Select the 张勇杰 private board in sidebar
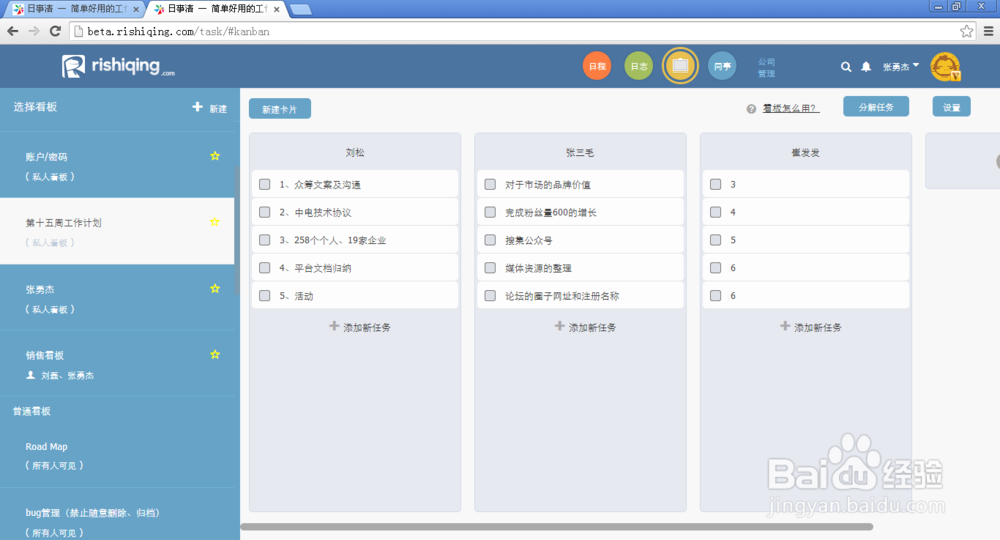 117,297
